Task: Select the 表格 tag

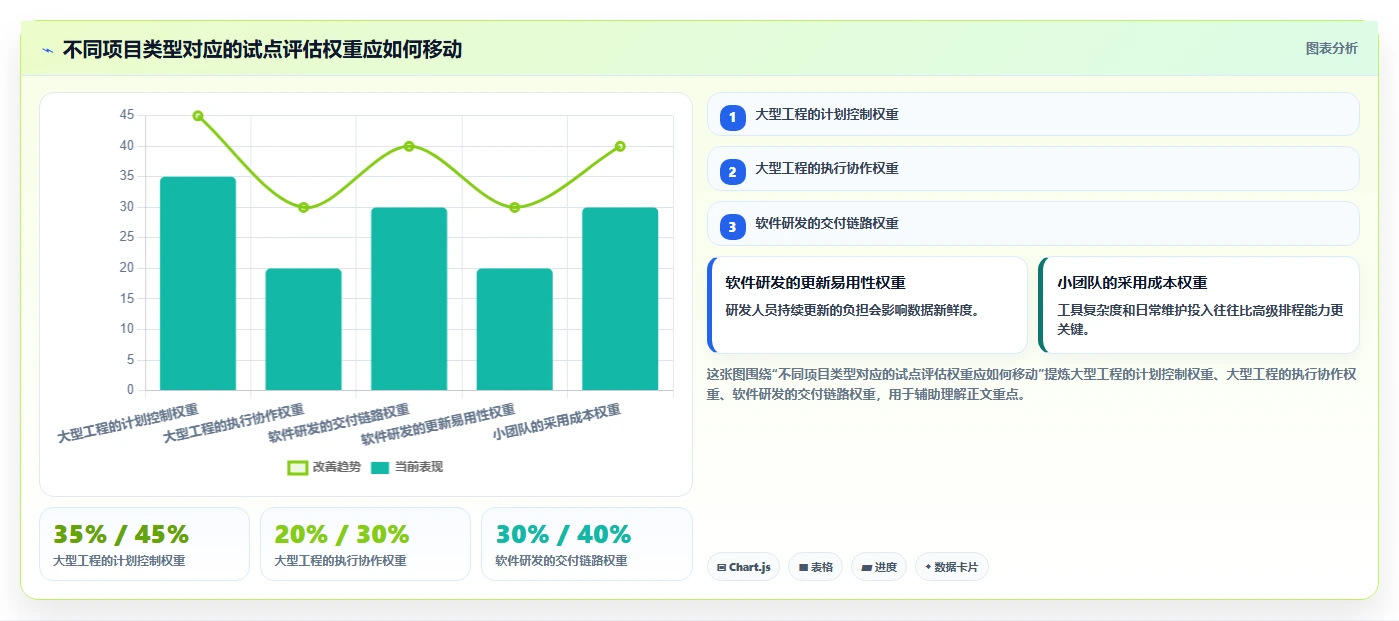Action: pos(815,567)
